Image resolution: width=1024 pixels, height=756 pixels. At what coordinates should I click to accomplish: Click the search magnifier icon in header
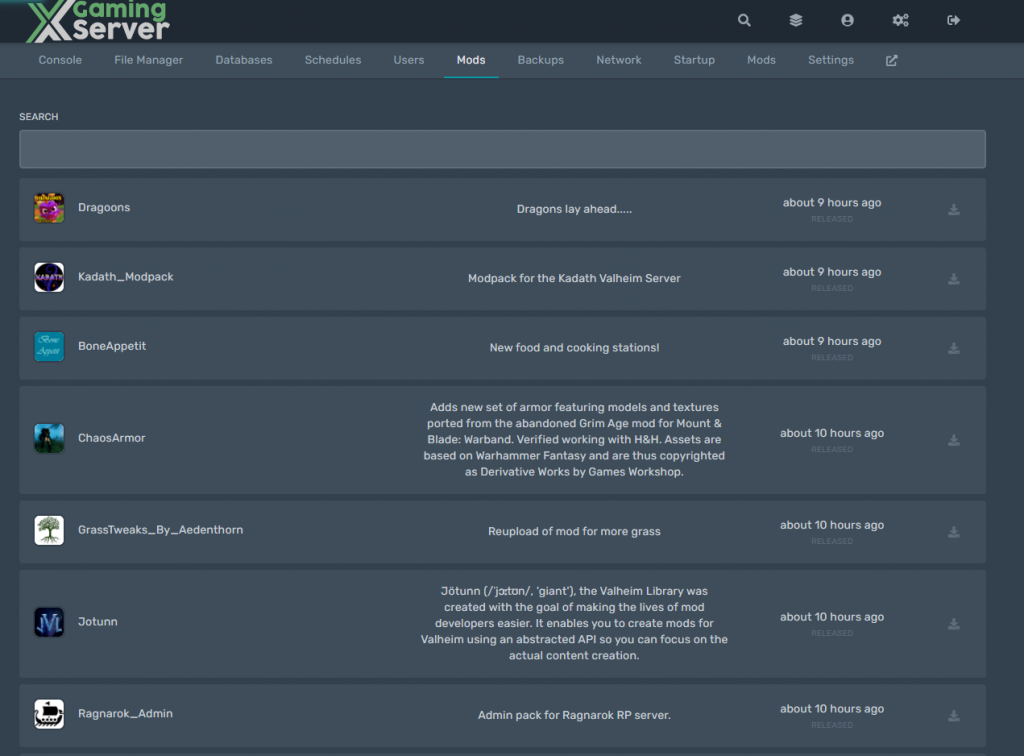coord(744,20)
